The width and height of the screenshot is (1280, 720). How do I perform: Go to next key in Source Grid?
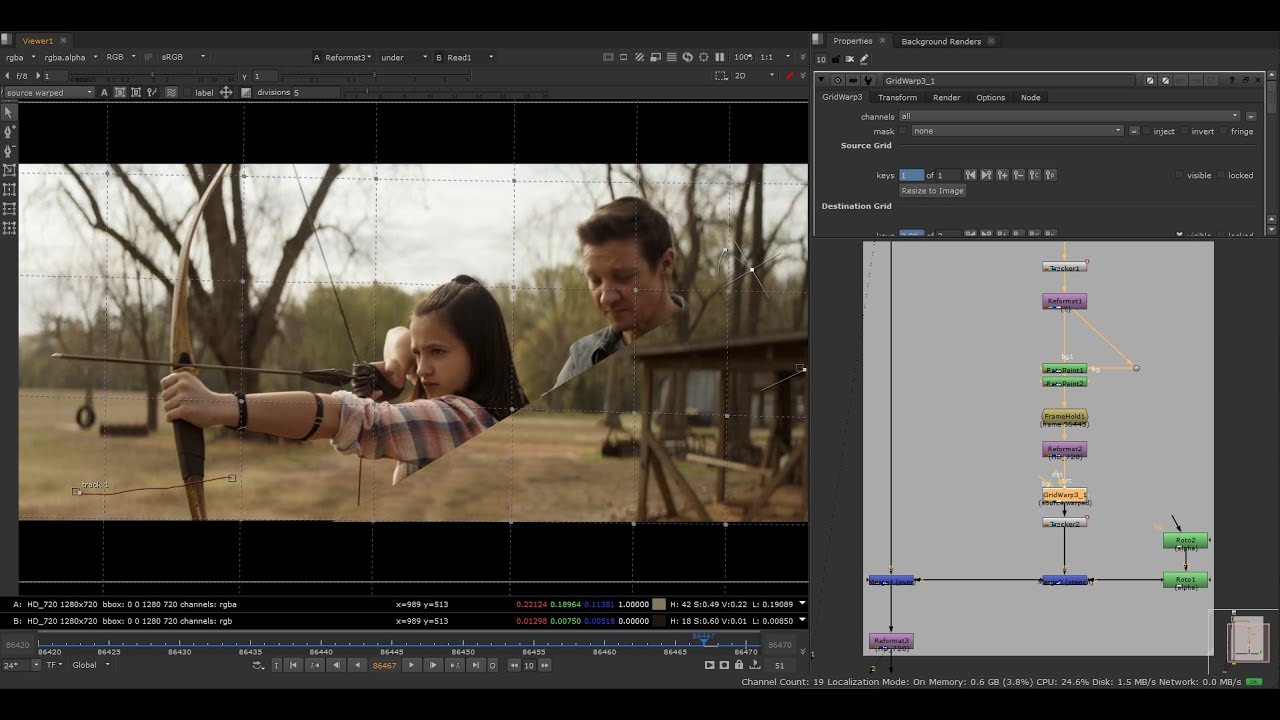(x=986, y=175)
